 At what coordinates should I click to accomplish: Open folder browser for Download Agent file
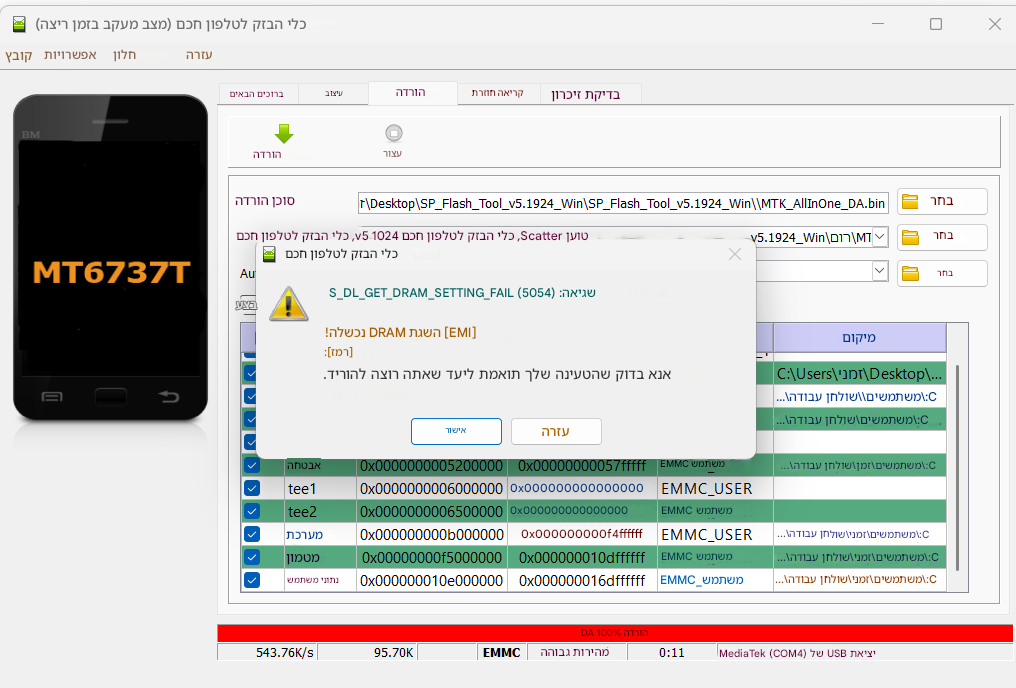coord(941,202)
